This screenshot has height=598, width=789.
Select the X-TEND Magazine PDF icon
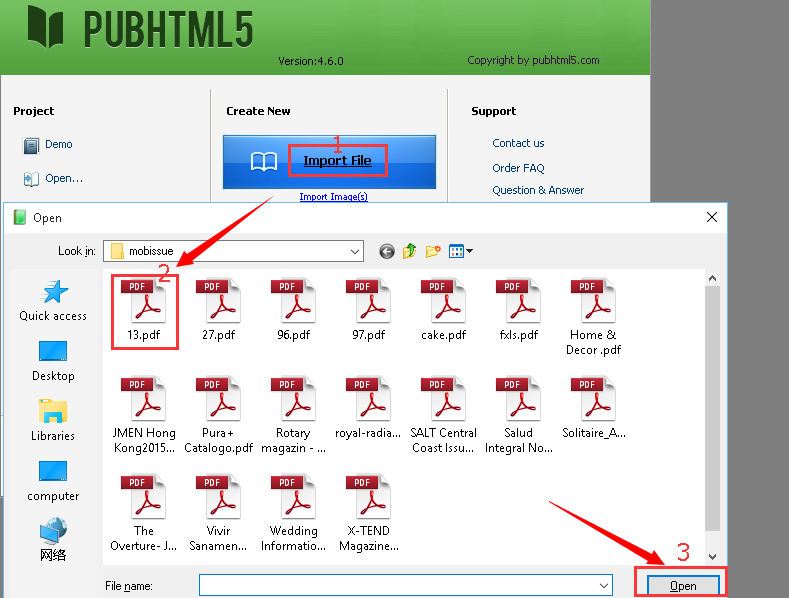(x=368, y=496)
